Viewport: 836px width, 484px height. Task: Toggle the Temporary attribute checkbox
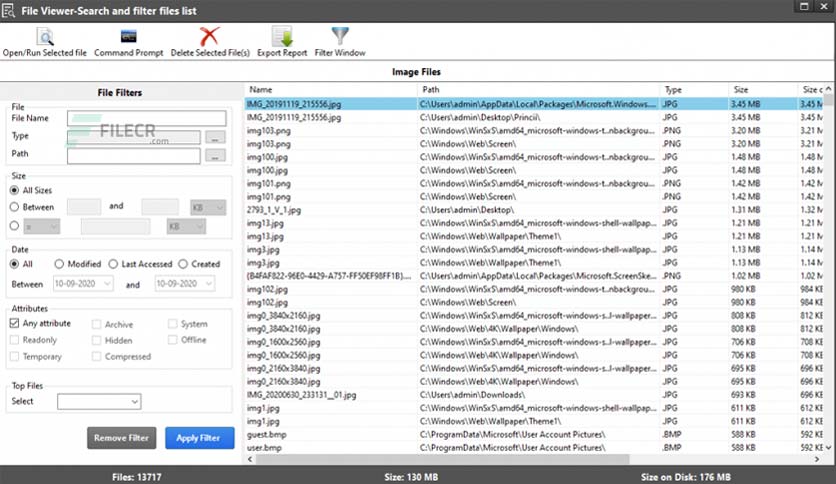click(x=14, y=356)
